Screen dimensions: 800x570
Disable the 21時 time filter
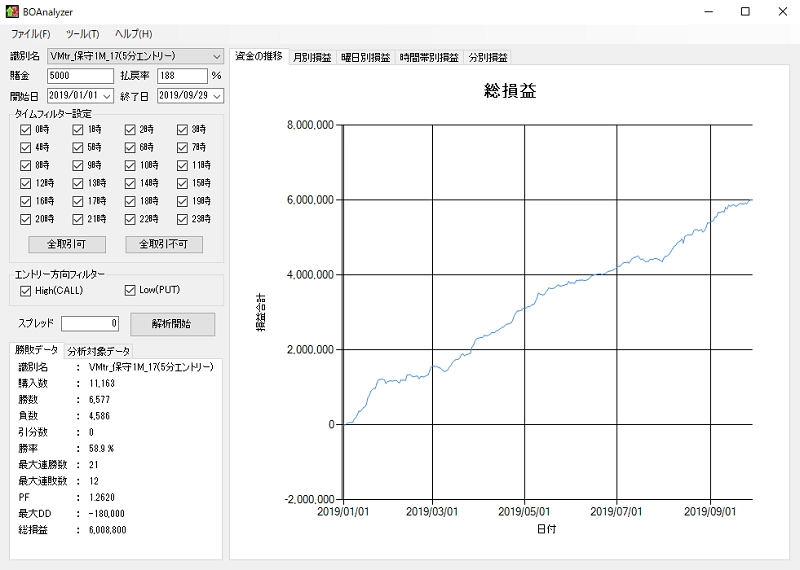[78, 219]
